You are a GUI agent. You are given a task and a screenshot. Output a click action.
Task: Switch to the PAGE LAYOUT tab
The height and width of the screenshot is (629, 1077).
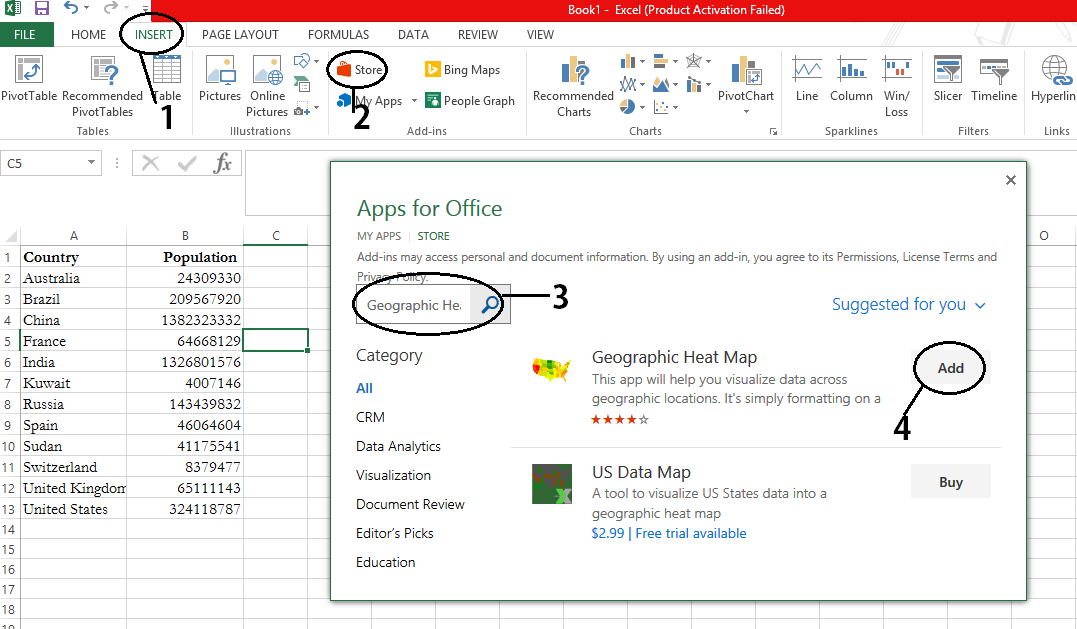click(240, 35)
